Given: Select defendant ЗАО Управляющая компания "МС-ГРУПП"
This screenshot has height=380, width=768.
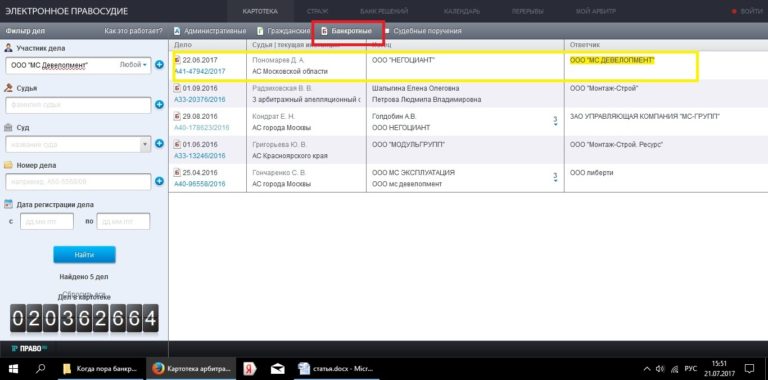Looking at the screenshot, I should [x=645, y=117].
